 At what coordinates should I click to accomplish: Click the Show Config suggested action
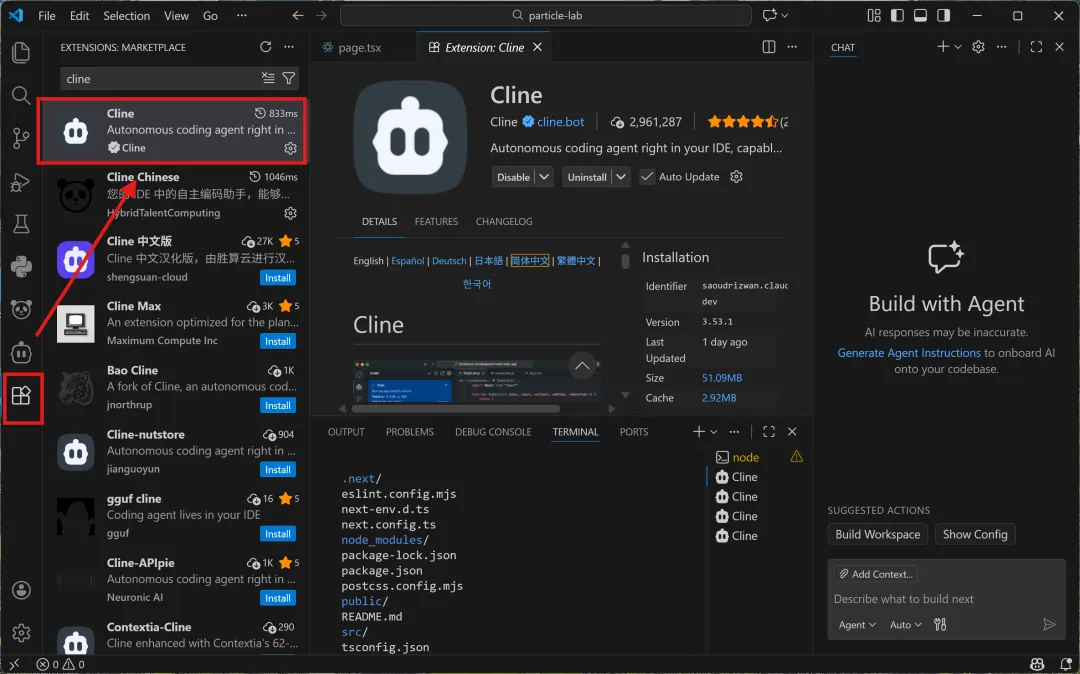click(975, 534)
